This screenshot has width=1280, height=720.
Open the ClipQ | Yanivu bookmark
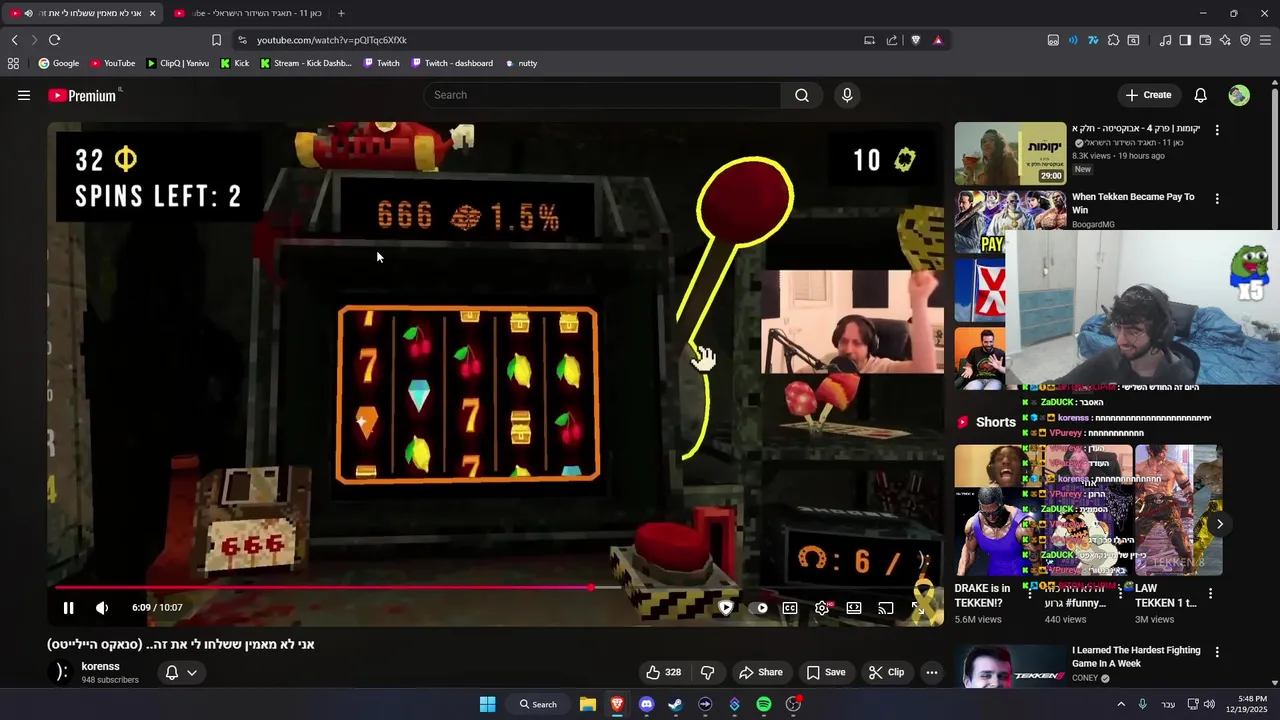177,63
